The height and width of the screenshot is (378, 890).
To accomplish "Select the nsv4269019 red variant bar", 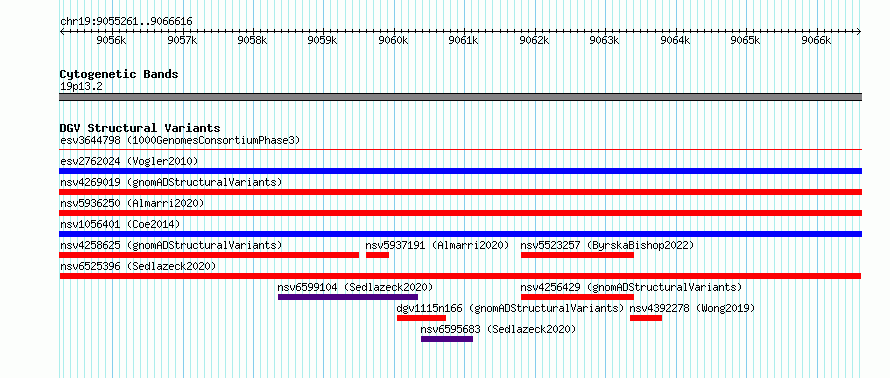I will coord(460,192).
